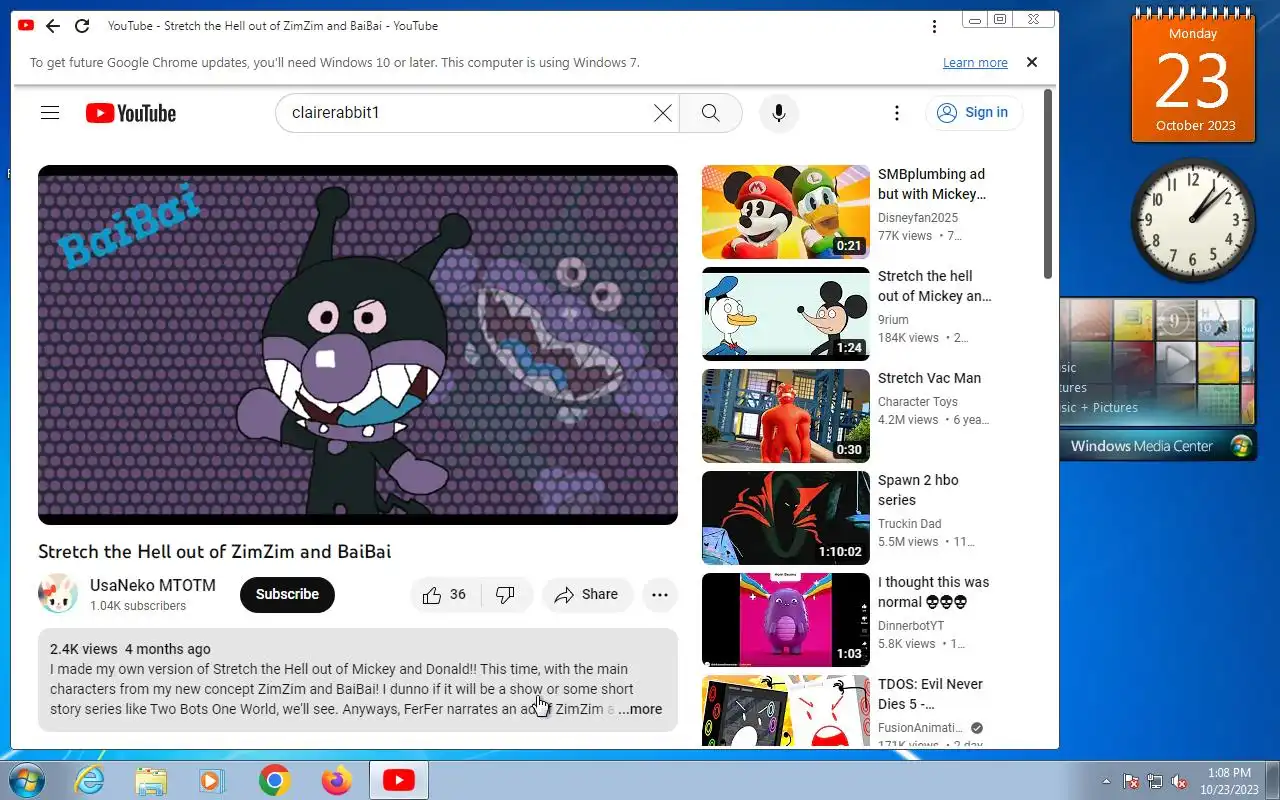Image resolution: width=1280 pixels, height=800 pixels.
Task: Click the analog clock desktop gadget
Action: 1193,220
